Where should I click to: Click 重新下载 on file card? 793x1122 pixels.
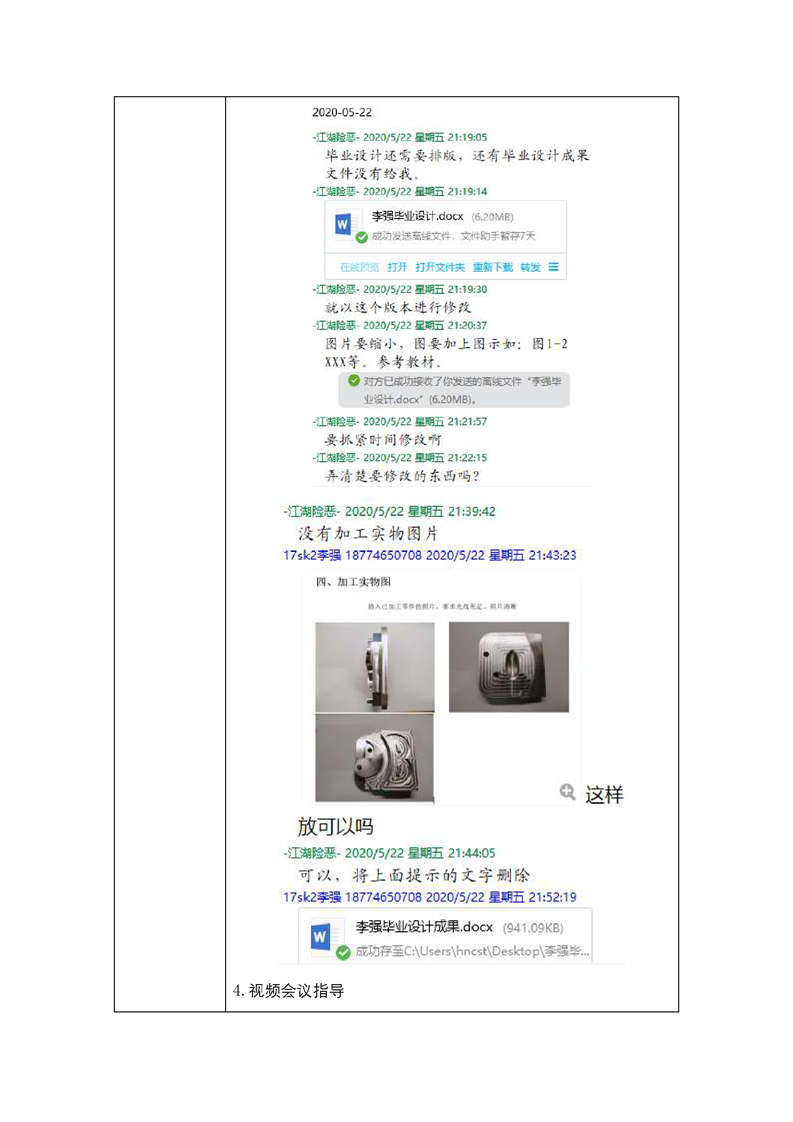pyautogui.click(x=492, y=267)
